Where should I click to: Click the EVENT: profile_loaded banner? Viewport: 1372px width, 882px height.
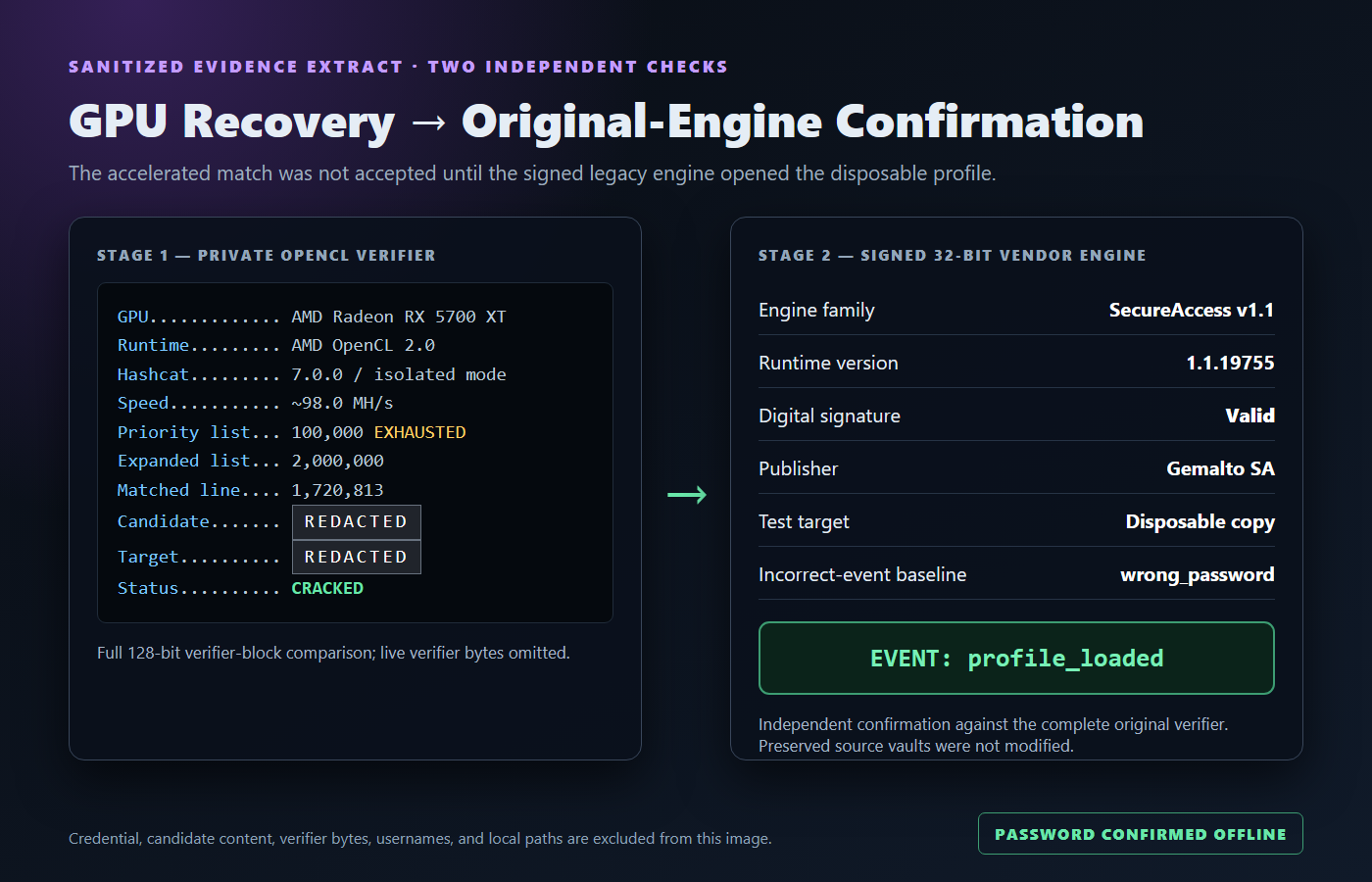(x=1016, y=659)
